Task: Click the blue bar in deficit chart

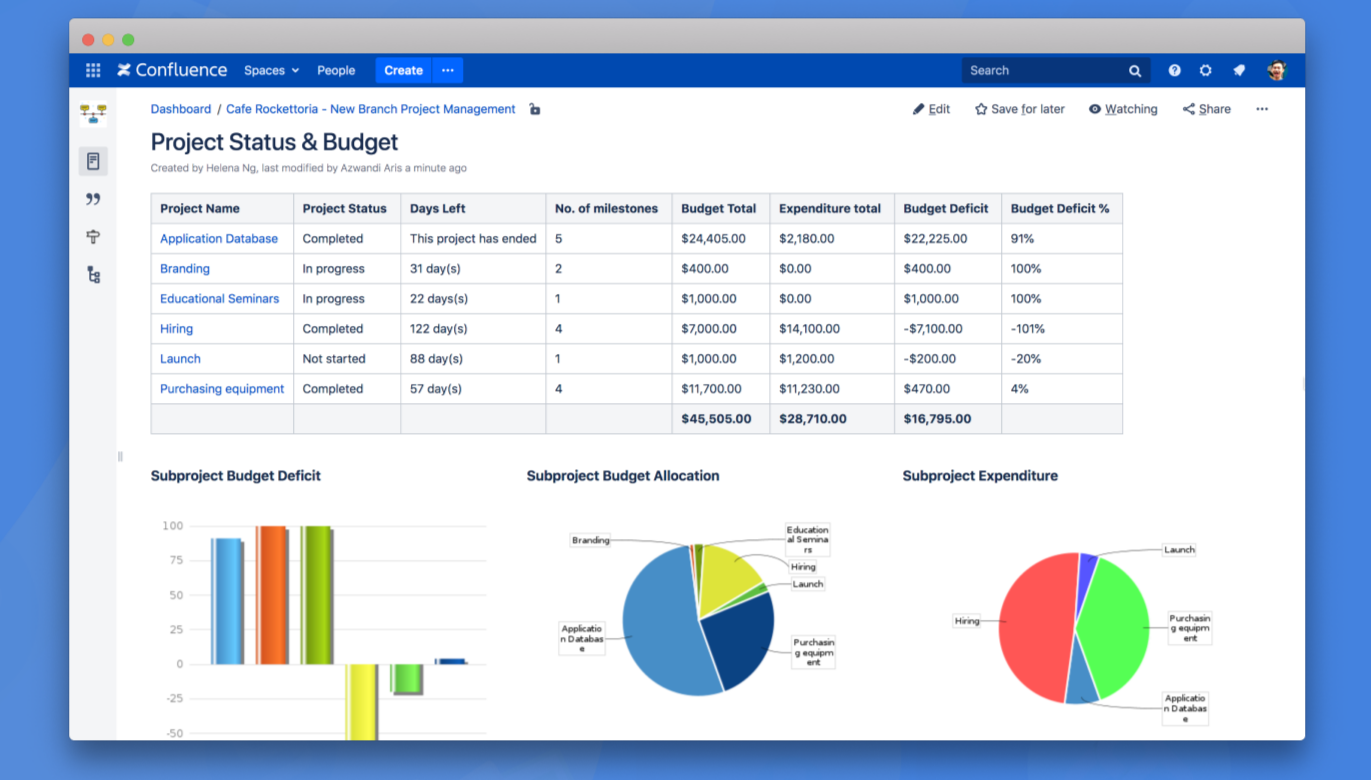Action: coord(227,601)
